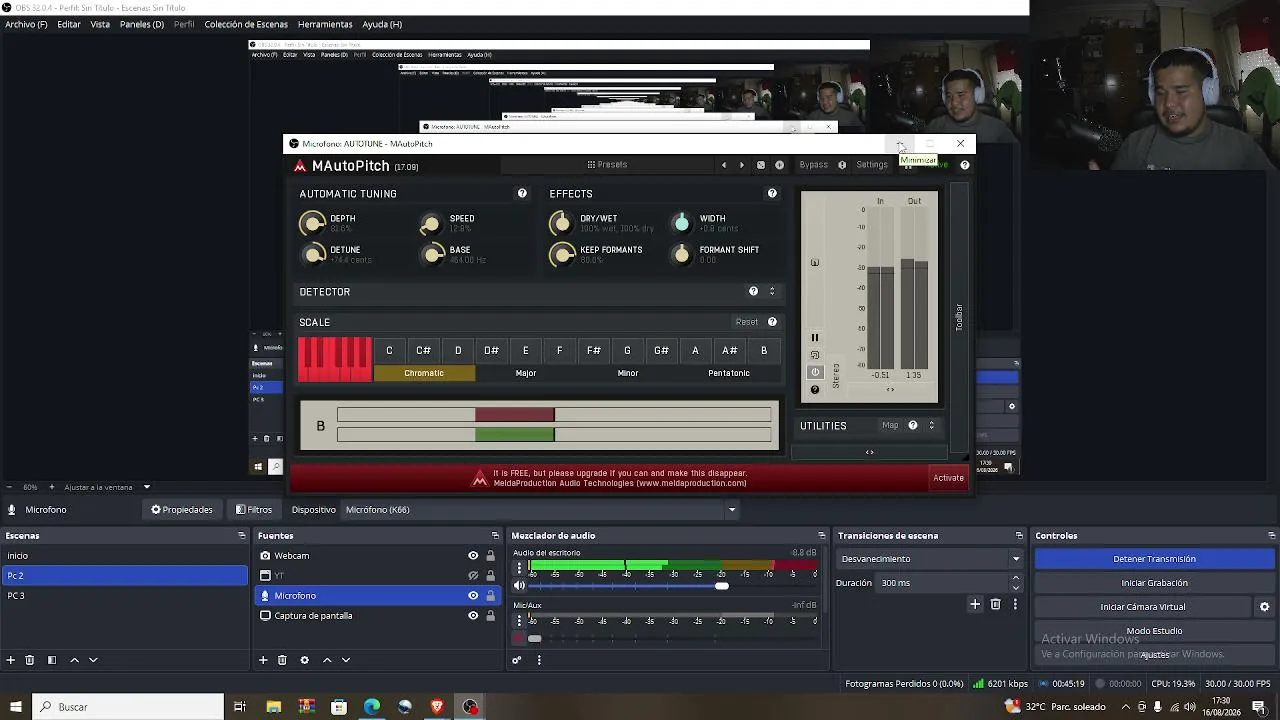Open the Desvanecimiento transition dropdown

tap(1016, 559)
